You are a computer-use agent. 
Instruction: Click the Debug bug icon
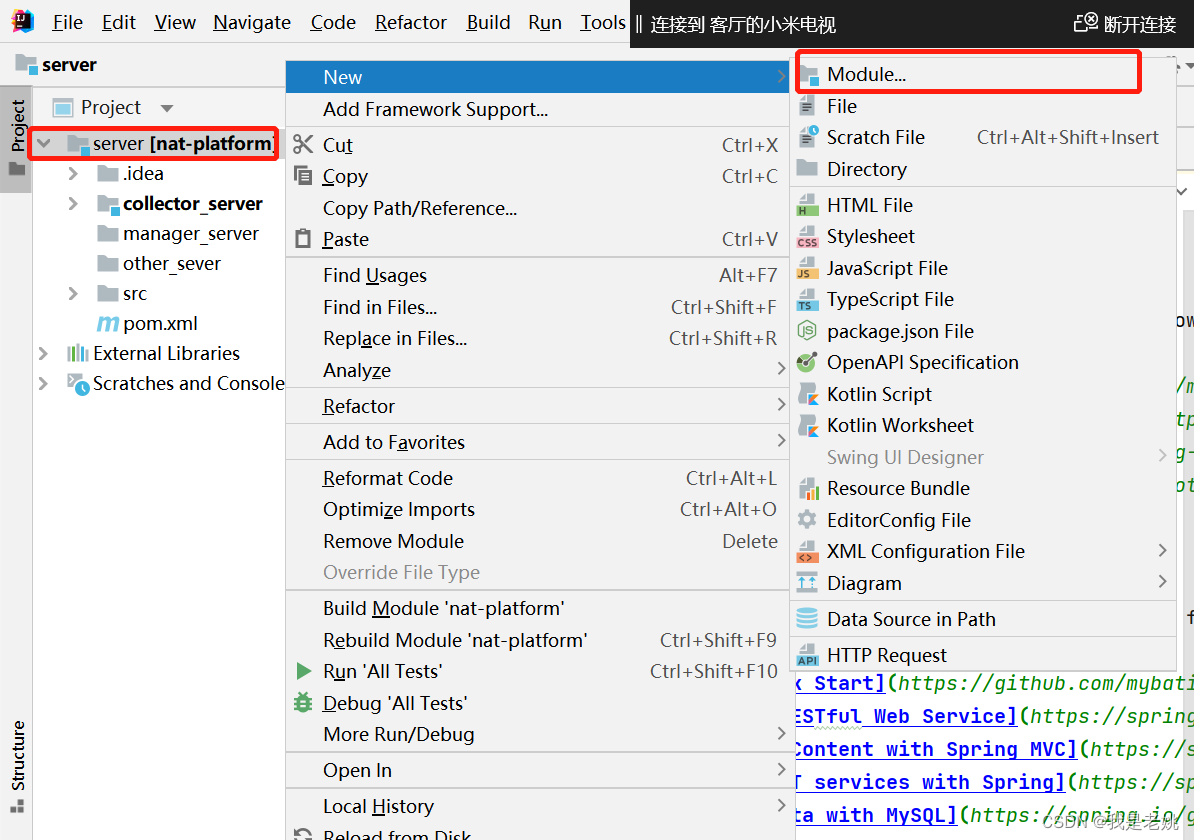(303, 702)
